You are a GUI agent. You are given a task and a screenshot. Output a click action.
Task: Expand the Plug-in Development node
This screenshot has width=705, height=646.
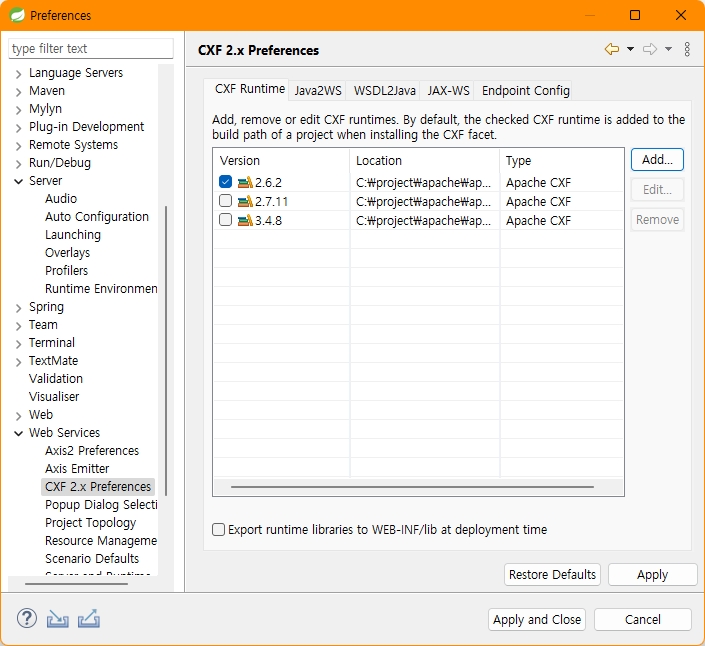coord(18,128)
